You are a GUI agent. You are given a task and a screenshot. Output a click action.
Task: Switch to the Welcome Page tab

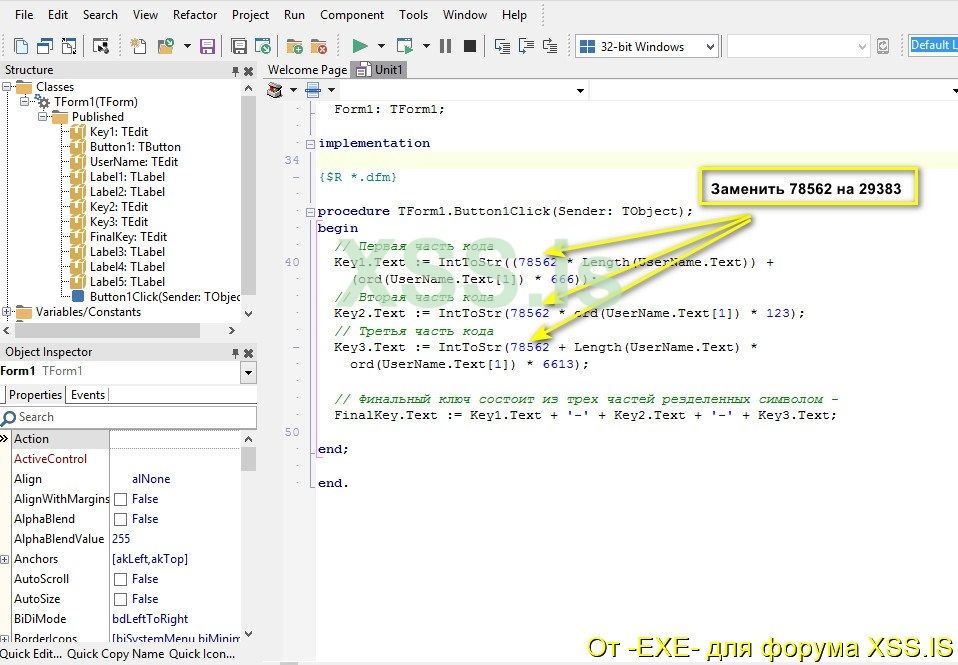[308, 70]
